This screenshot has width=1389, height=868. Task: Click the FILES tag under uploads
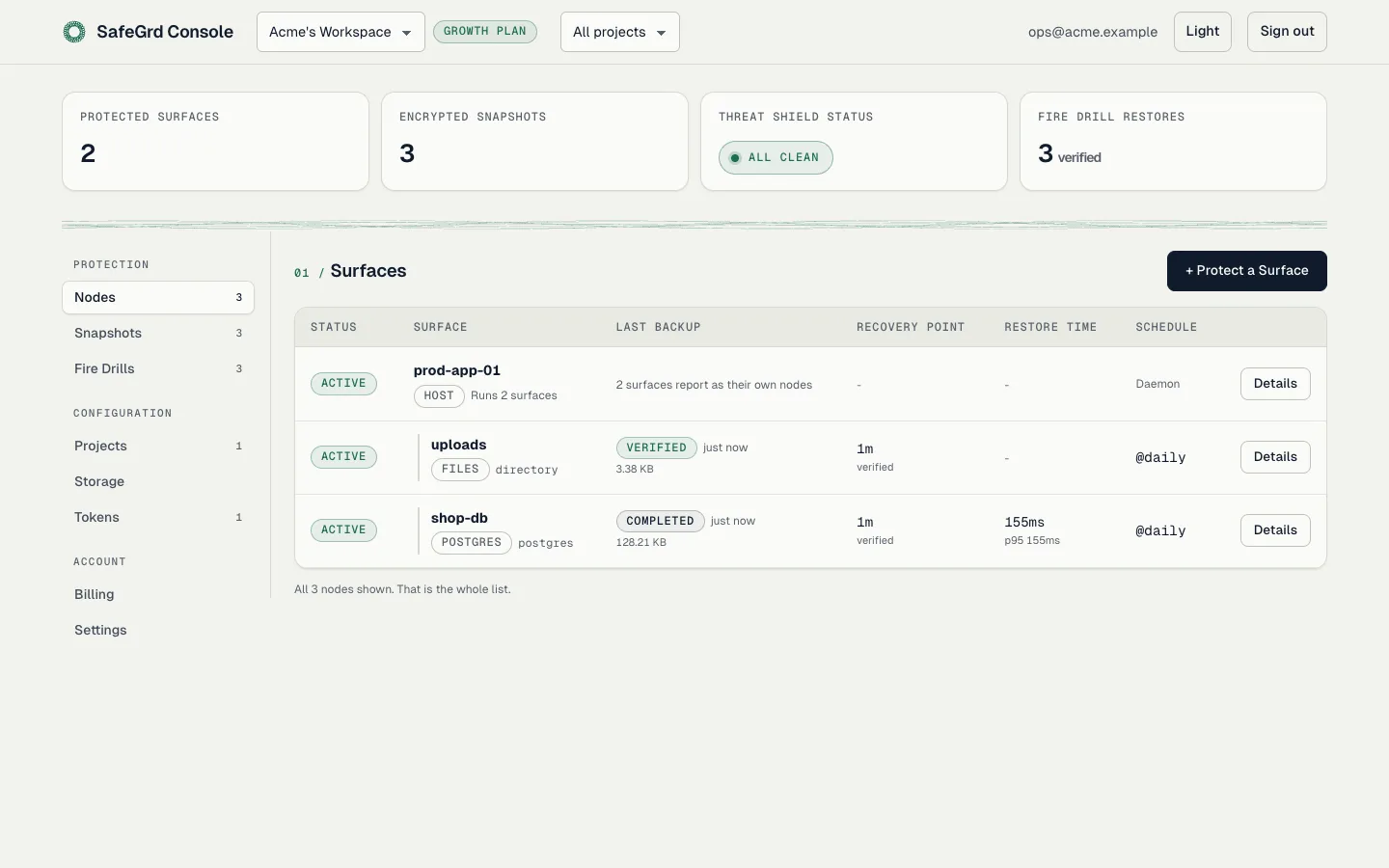click(x=460, y=469)
